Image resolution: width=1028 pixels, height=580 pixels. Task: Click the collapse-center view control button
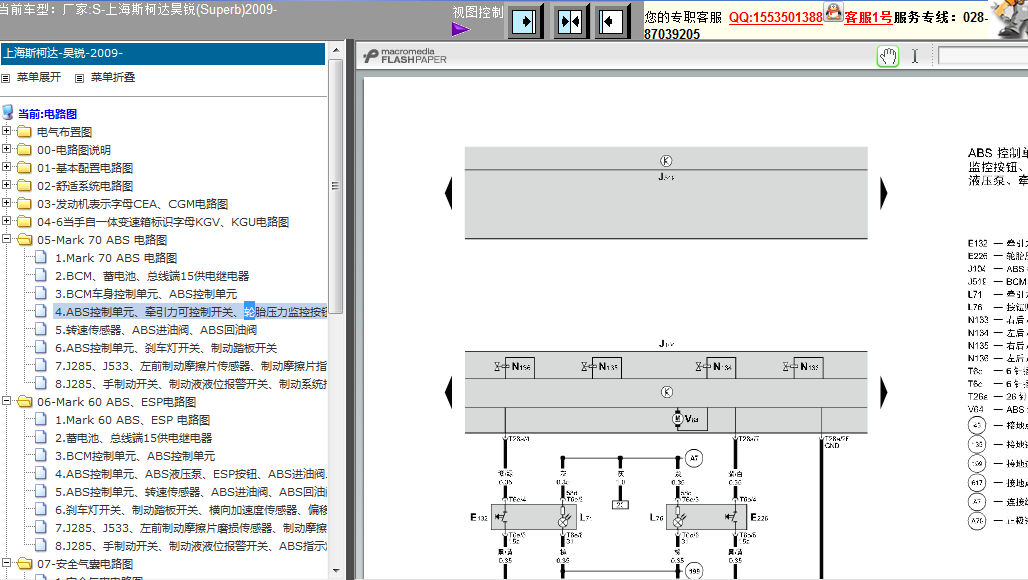click(570, 22)
